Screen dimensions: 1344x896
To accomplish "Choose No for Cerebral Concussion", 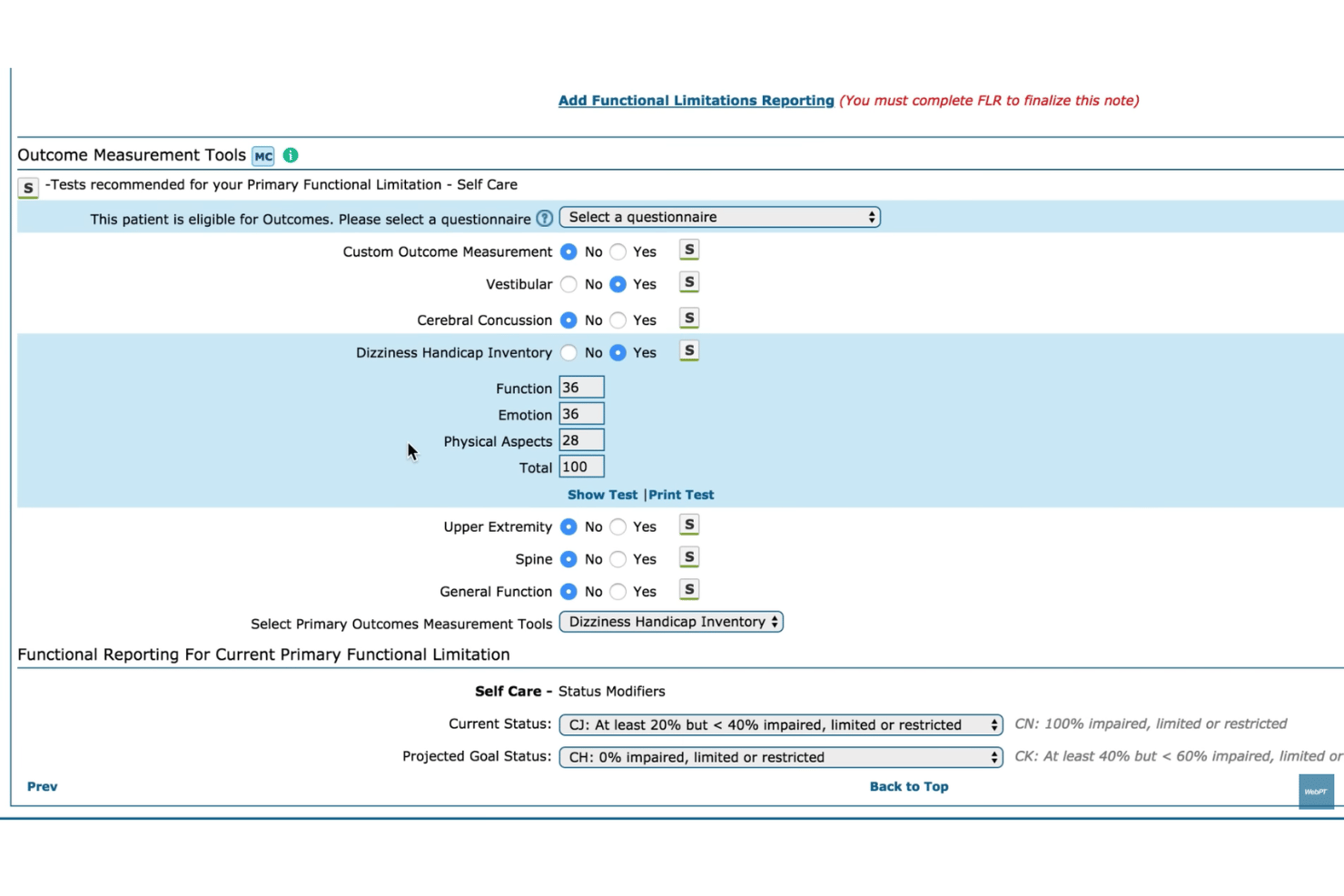I will coord(568,320).
